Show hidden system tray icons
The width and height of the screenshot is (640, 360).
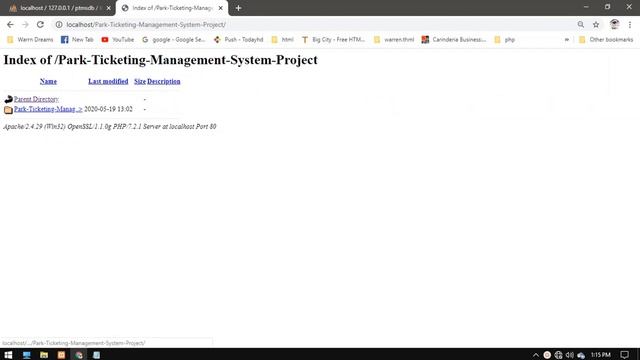(536, 355)
